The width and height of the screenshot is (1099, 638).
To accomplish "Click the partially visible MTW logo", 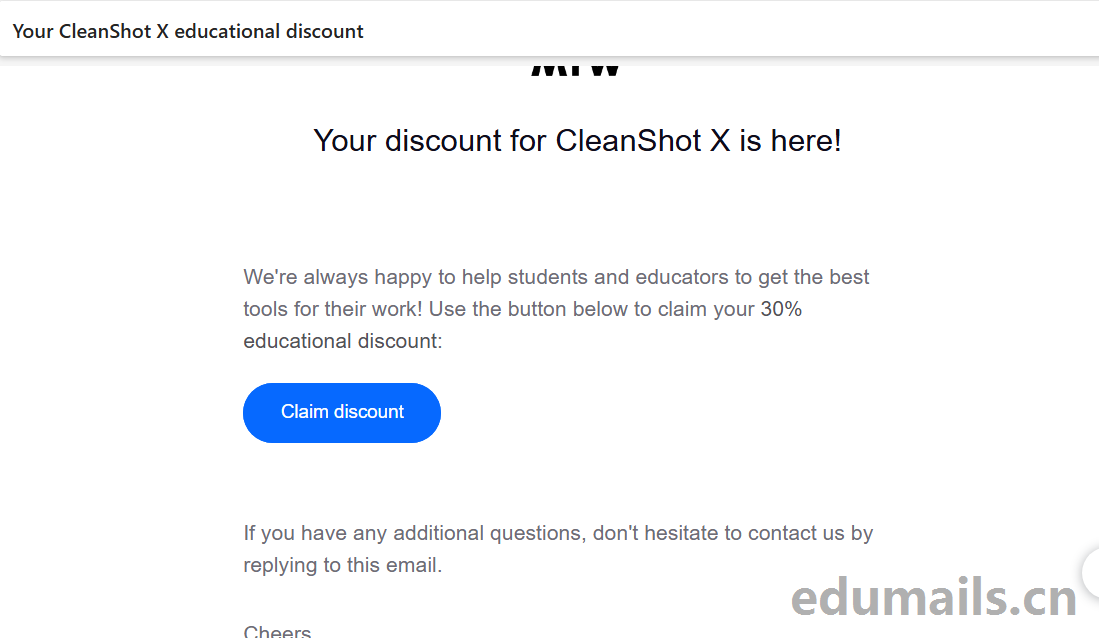I will (575, 69).
